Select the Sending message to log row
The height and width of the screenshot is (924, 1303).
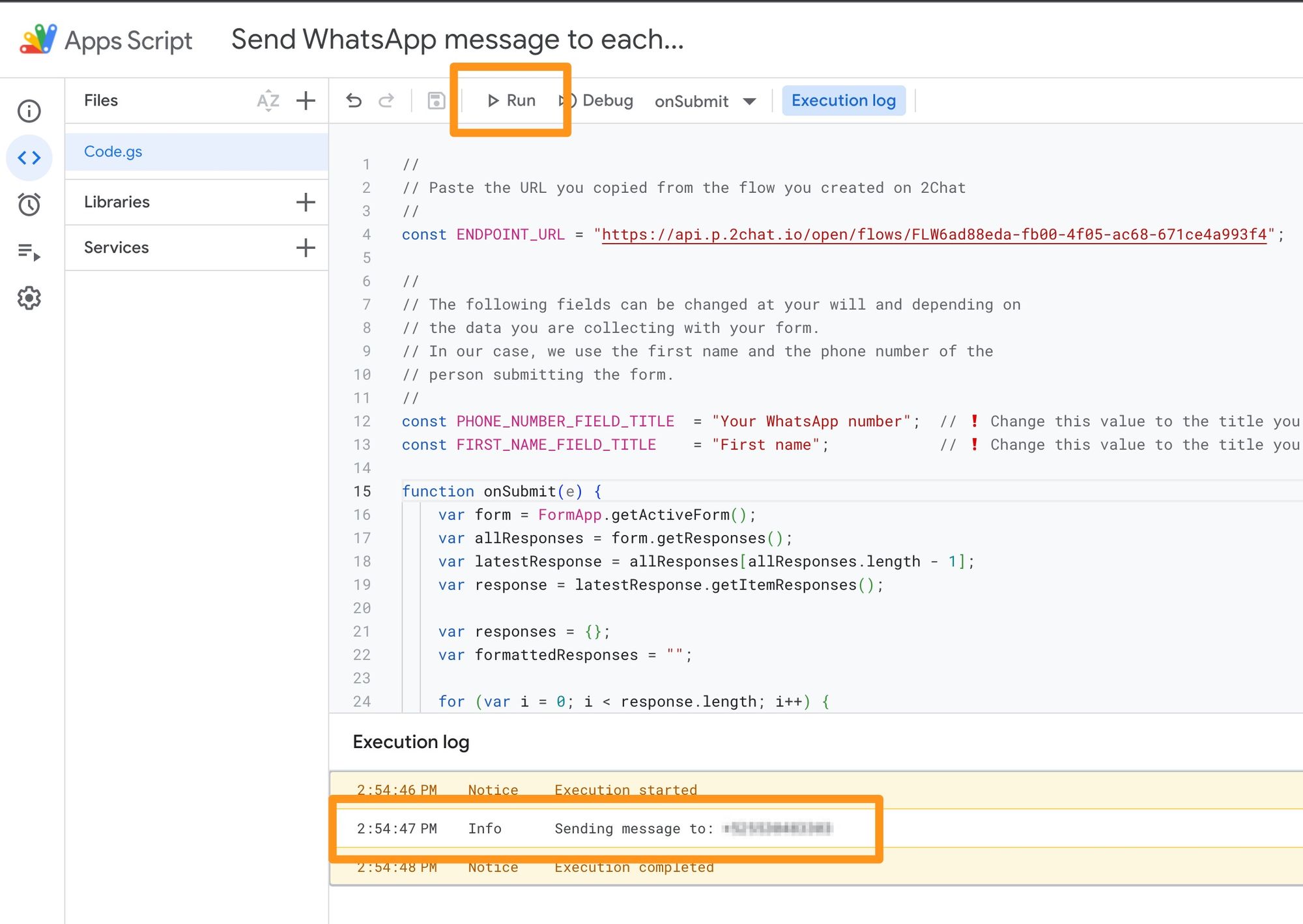click(816, 828)
